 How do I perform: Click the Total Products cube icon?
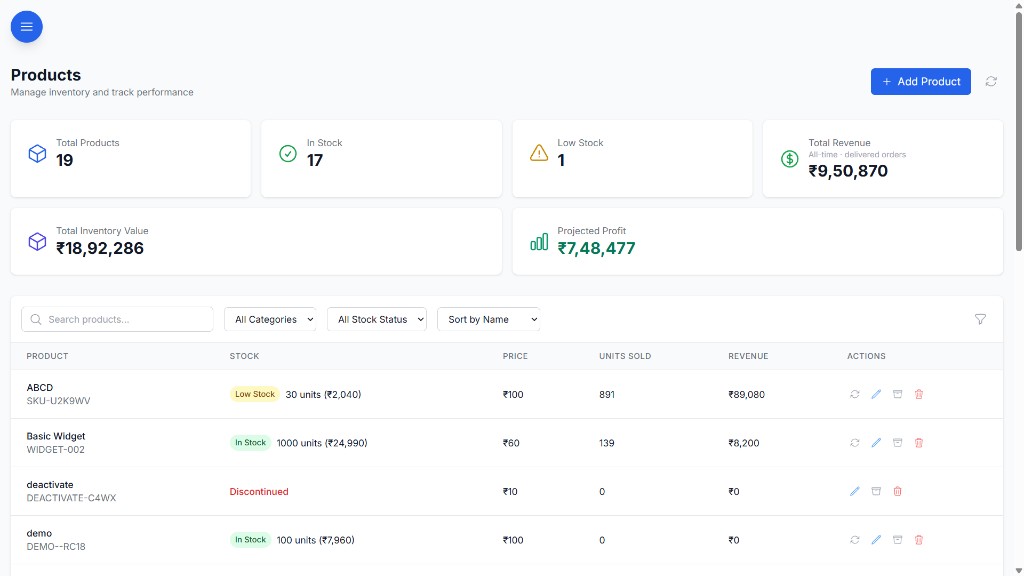[37, 153]
